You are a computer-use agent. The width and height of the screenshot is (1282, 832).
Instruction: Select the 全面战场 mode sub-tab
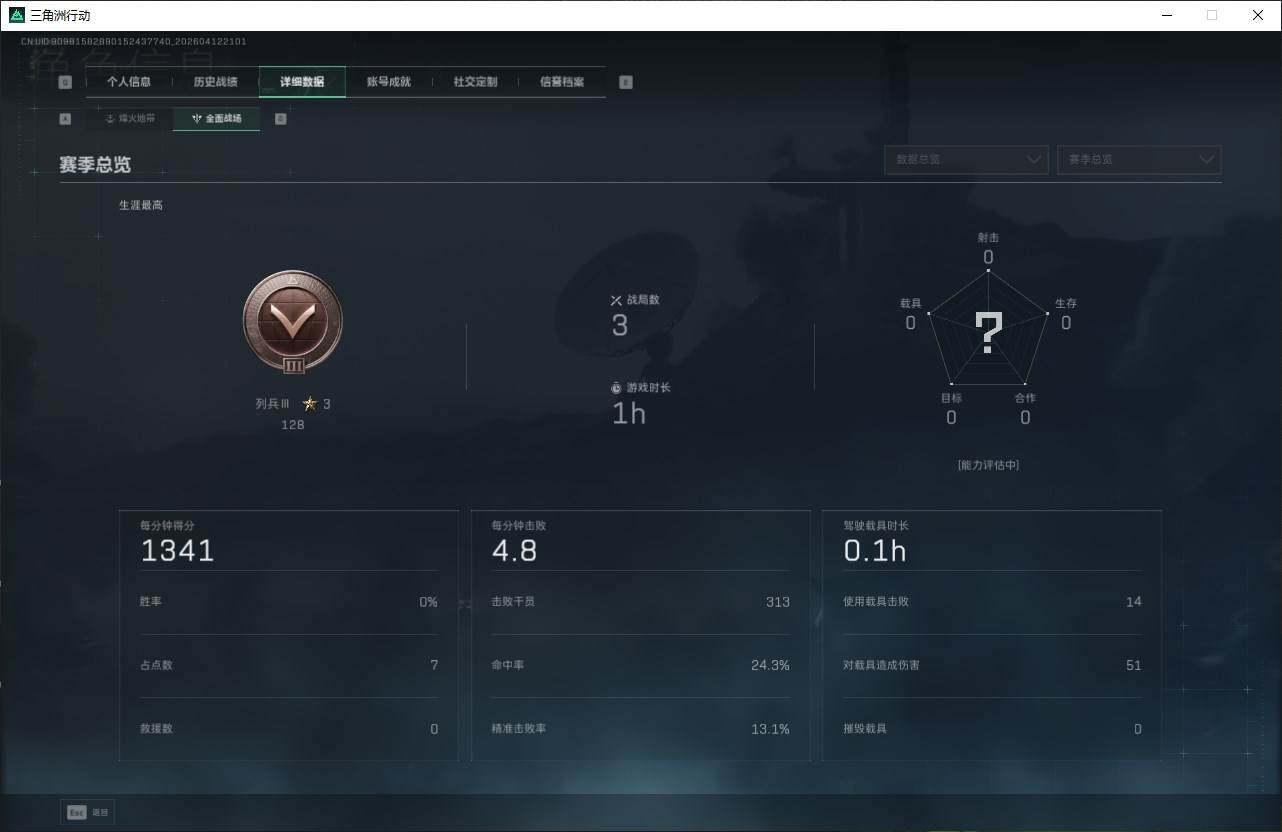pos(217,118)
